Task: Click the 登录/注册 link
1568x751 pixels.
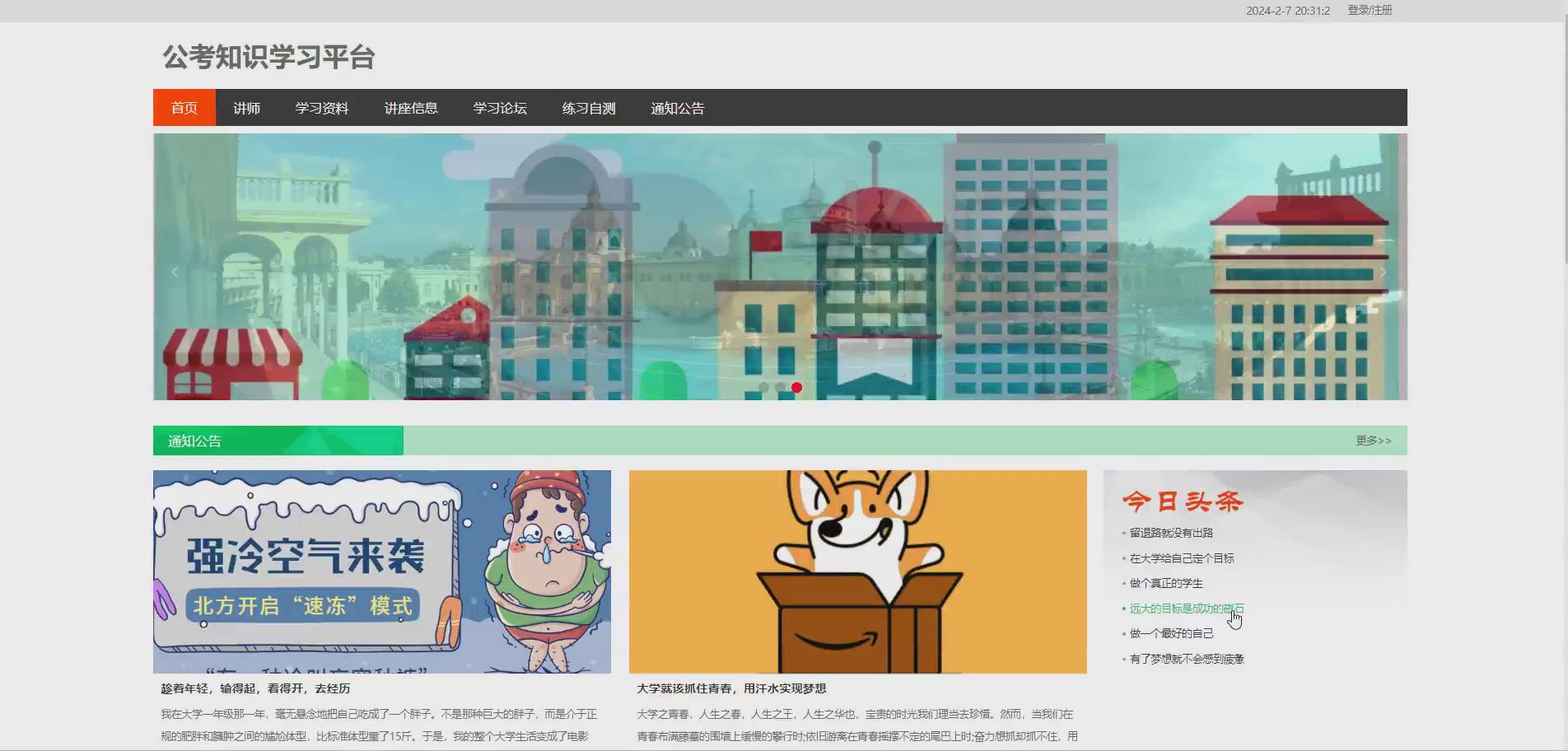Action: click(1370, 11)
